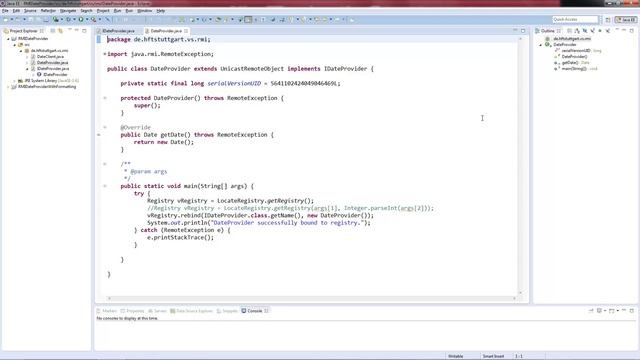Maximize the editor area

point(523,31)
